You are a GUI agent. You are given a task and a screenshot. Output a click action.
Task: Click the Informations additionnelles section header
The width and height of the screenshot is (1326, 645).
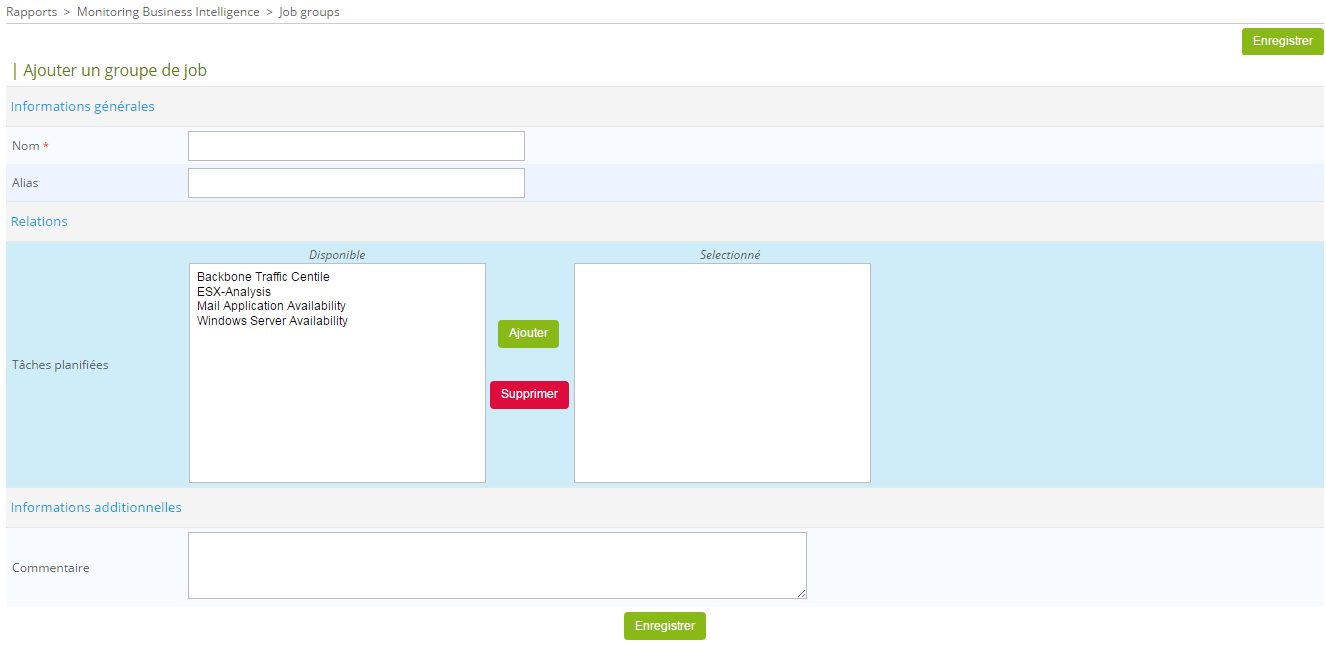(x=96, y=508)
